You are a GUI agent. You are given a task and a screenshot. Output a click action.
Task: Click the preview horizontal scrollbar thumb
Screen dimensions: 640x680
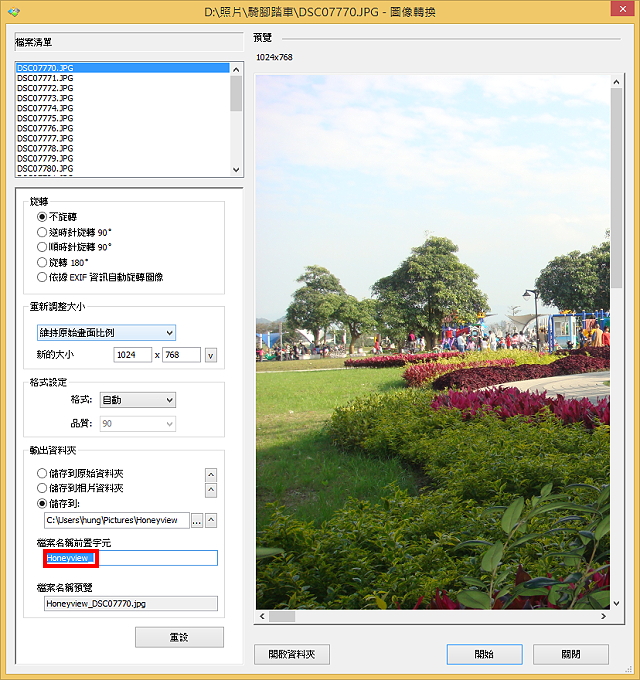tap(282, 616)
